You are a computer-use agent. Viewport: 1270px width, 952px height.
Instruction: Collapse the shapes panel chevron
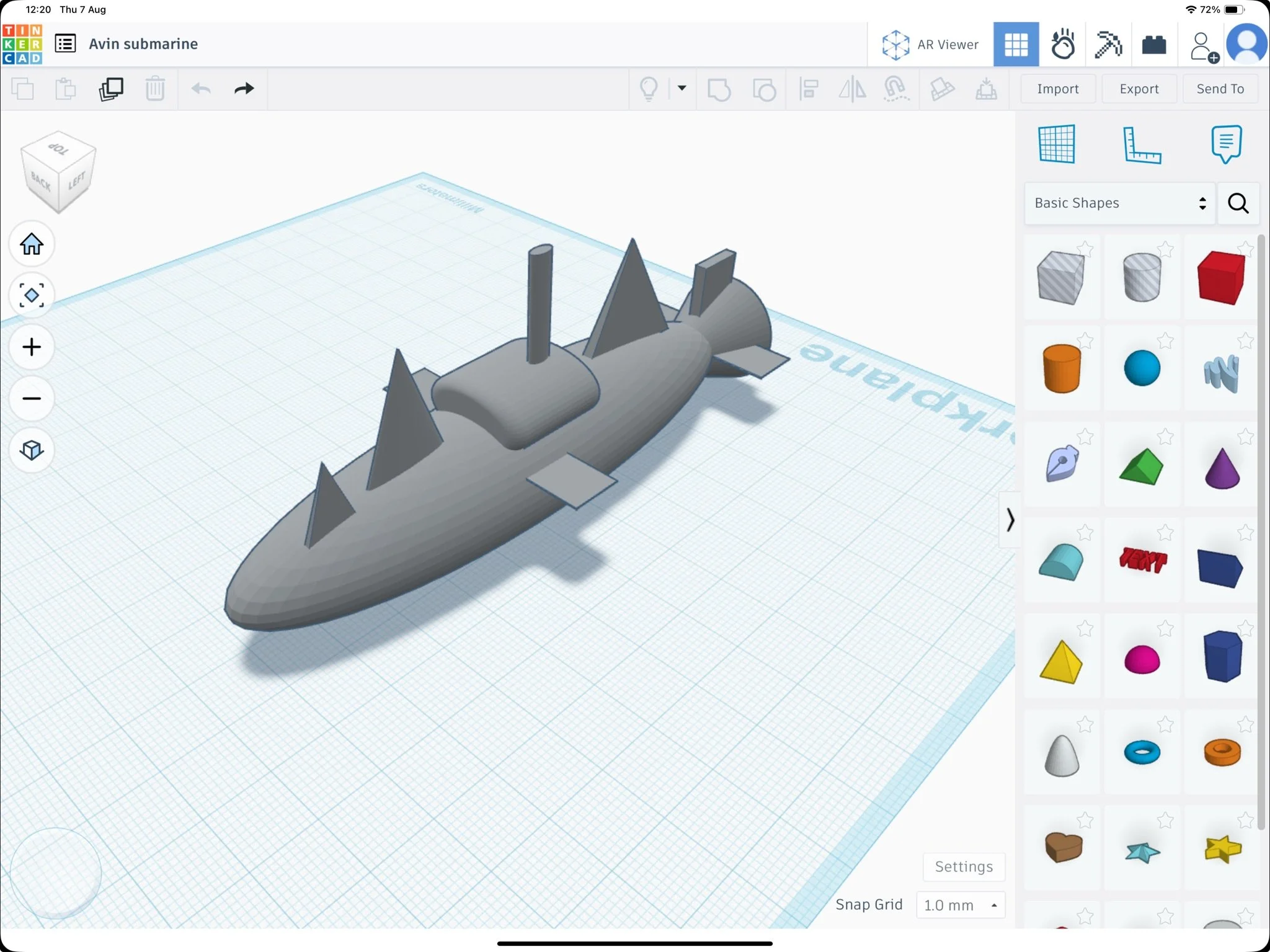coord(1010,520)
